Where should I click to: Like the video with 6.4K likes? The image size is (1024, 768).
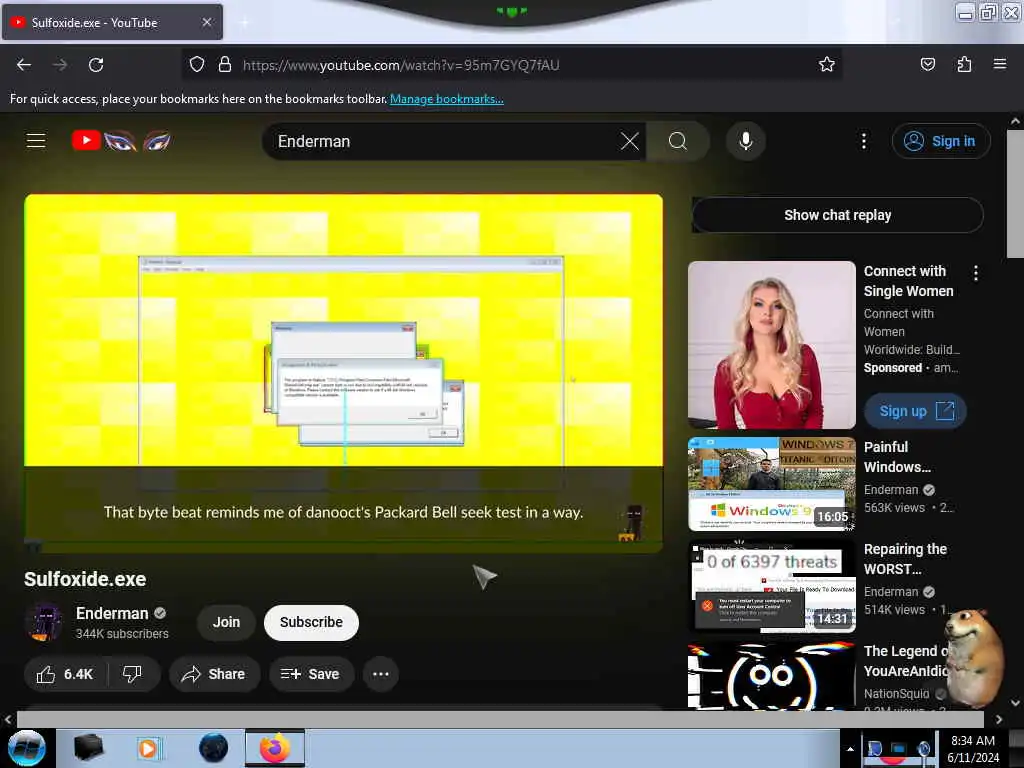pyautogui.click(x=65, y=674)
